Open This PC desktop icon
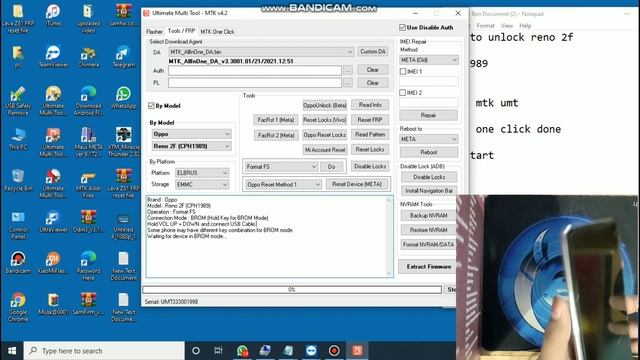 point(18,139)
